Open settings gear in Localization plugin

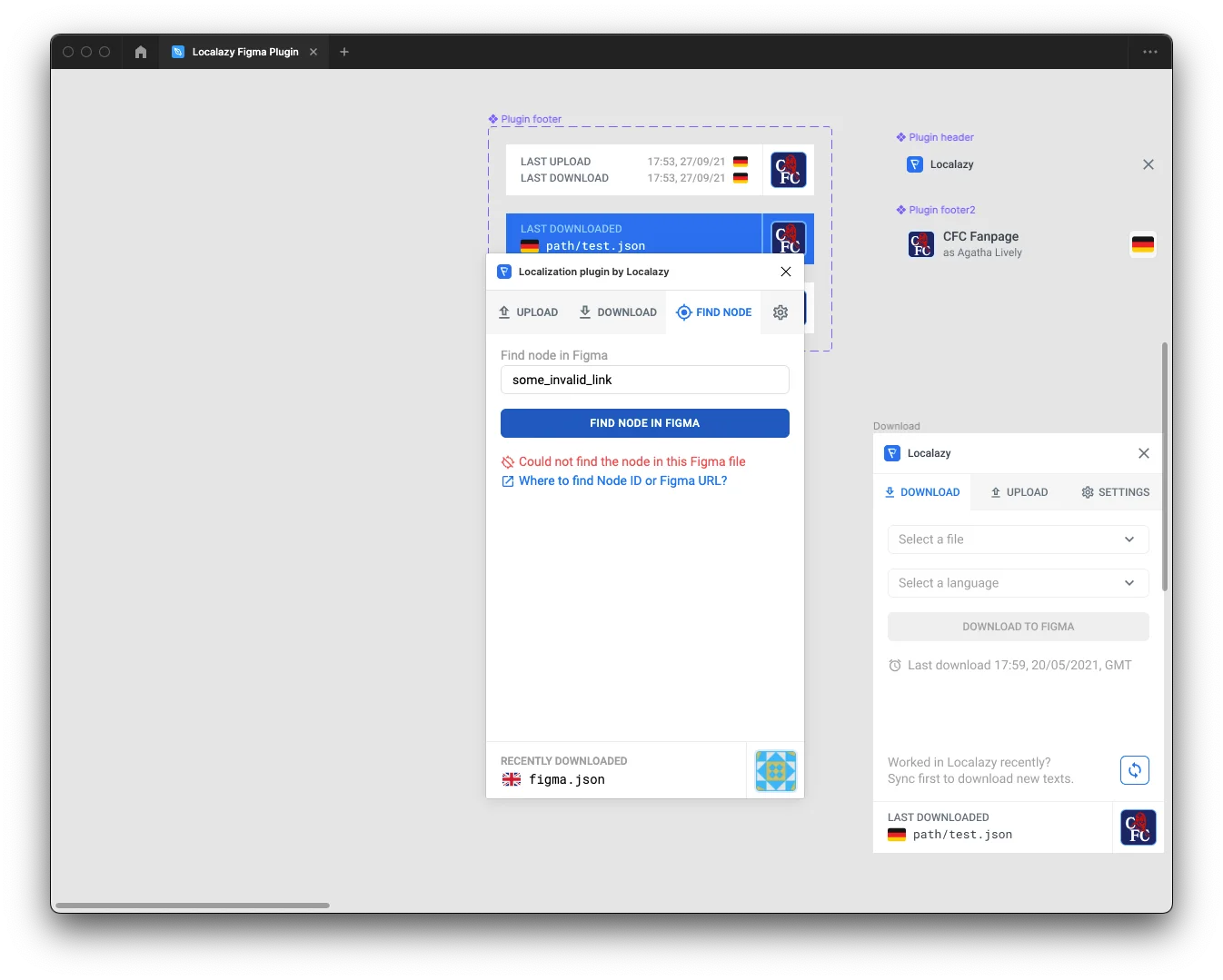tap(781, 312)
